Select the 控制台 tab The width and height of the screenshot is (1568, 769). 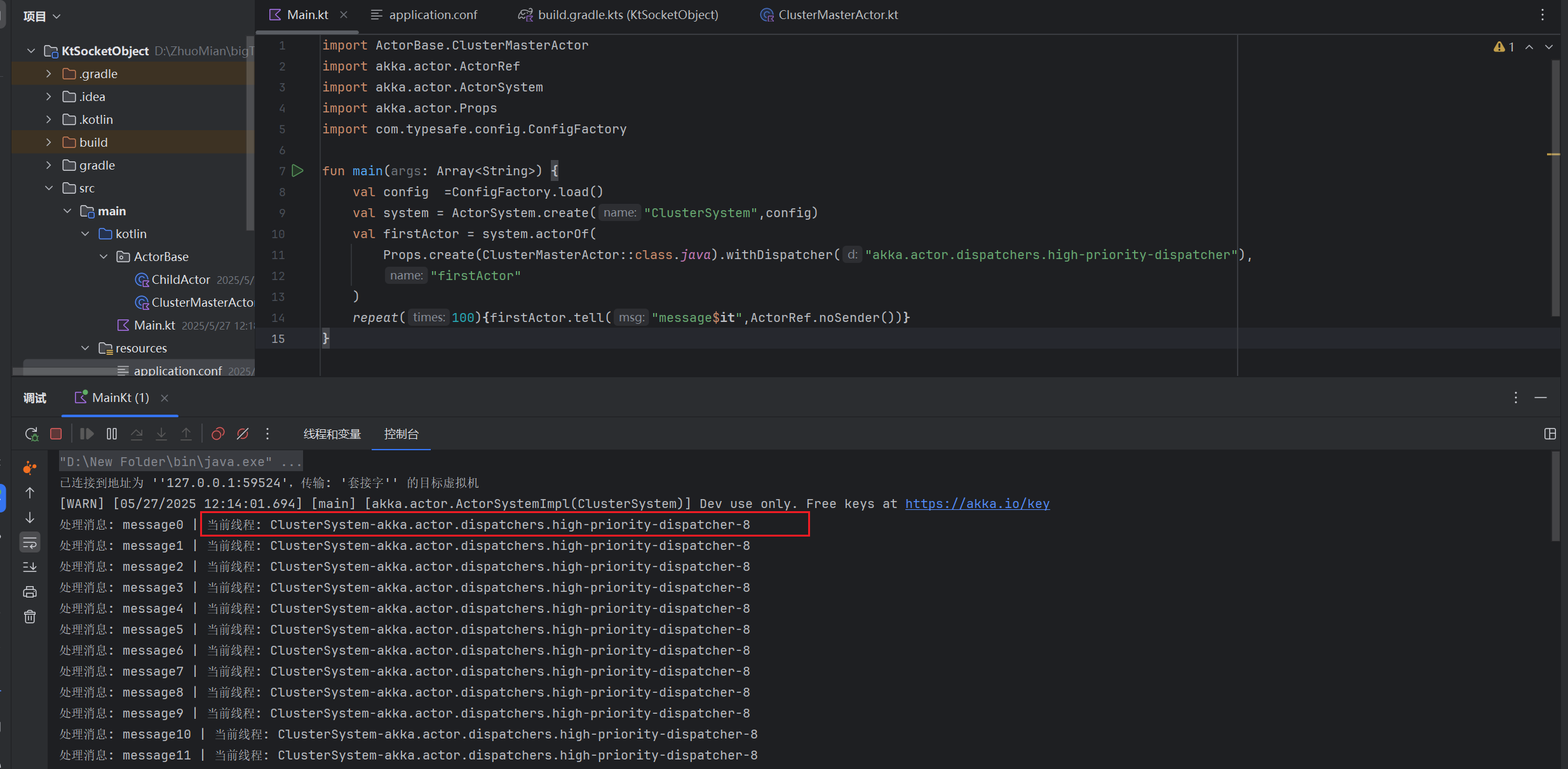402,434
